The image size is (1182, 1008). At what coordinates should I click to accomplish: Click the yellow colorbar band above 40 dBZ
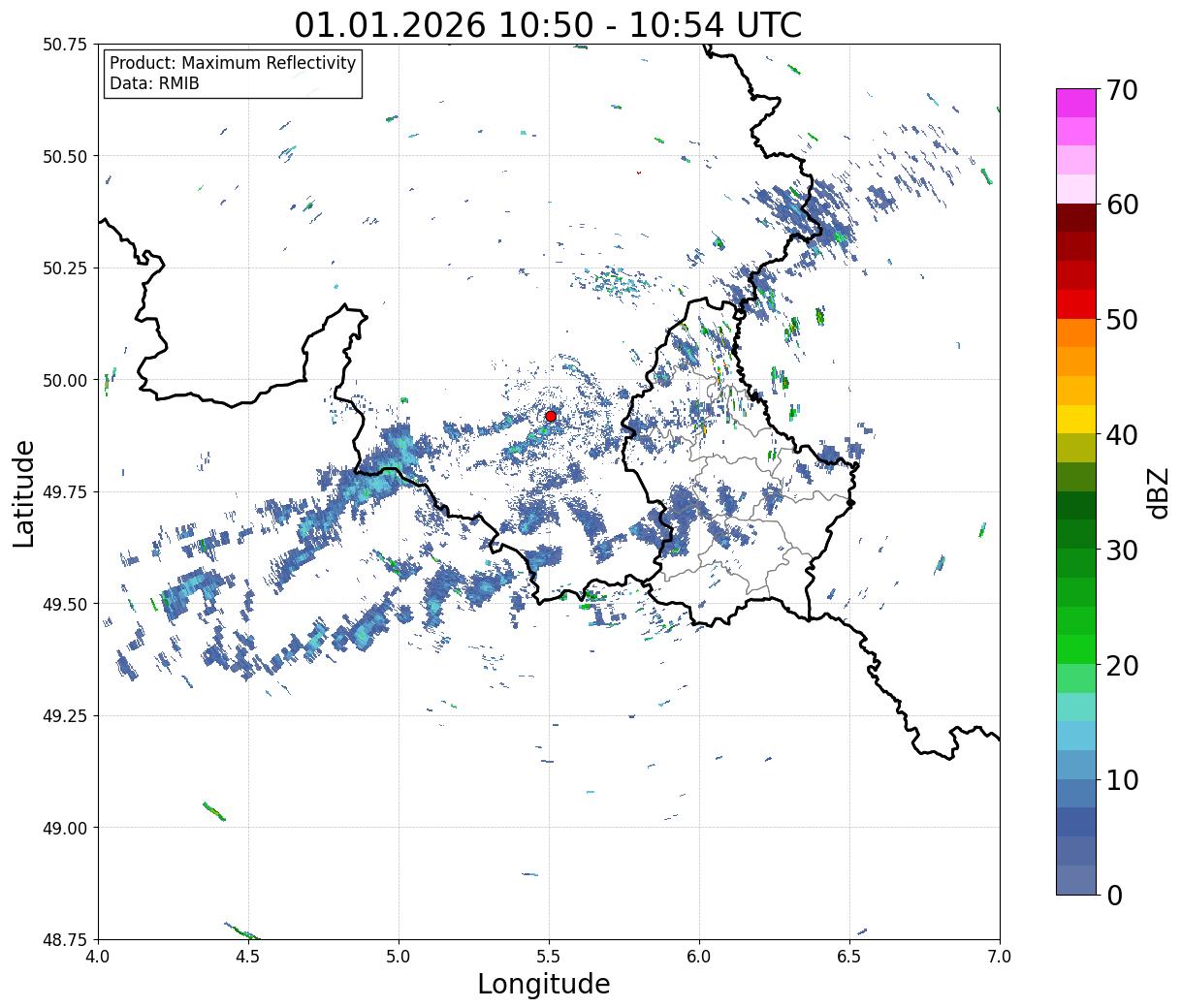[1076, 419]
